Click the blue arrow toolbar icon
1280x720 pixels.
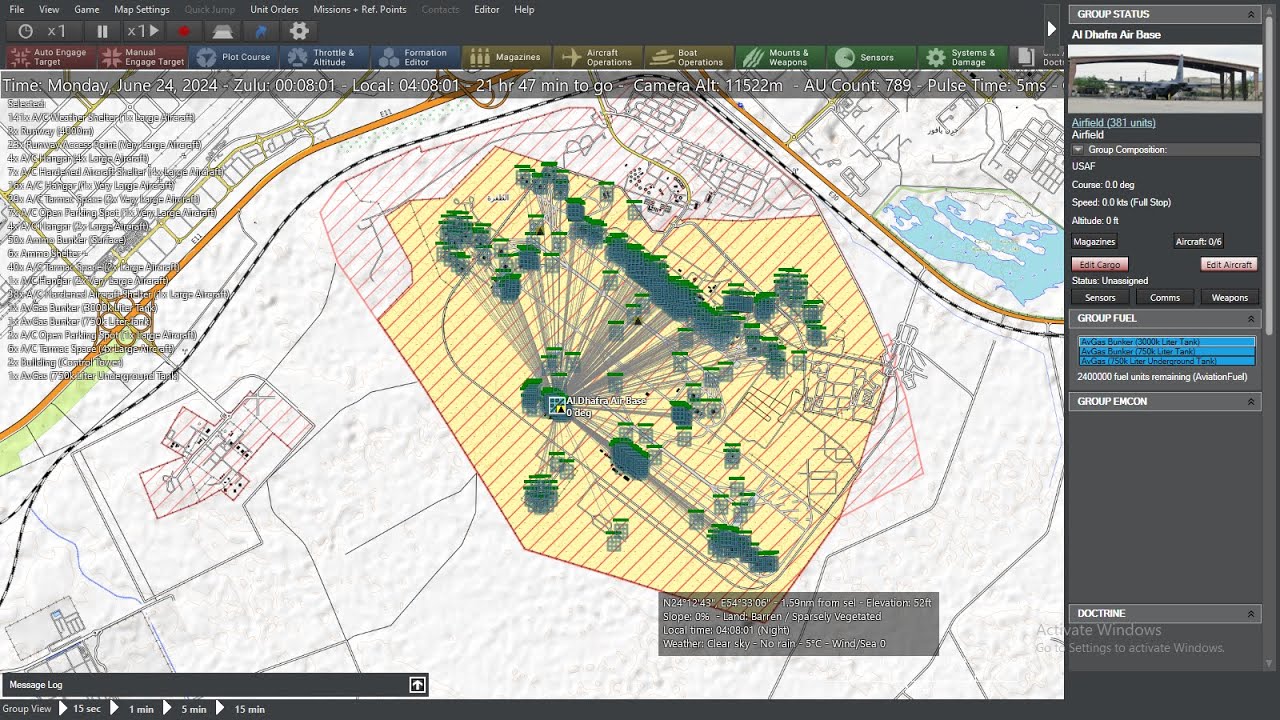[x=261, y=32]
